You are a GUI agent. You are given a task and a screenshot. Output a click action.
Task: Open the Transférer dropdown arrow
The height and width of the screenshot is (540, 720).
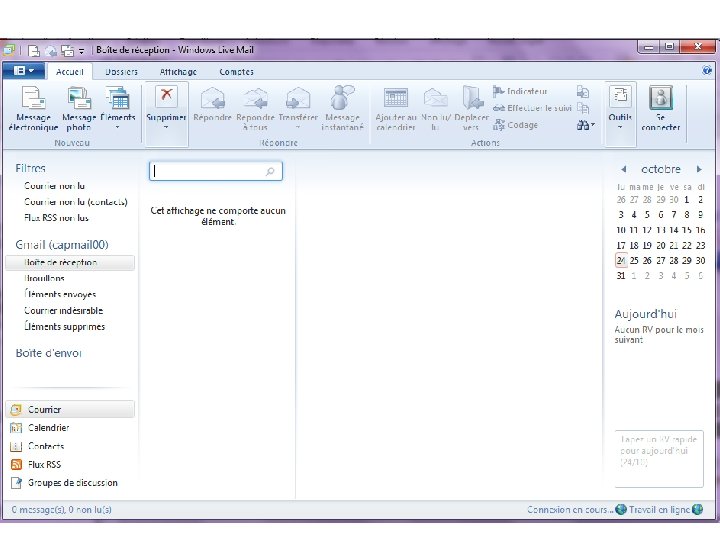[x=298, y=128]
